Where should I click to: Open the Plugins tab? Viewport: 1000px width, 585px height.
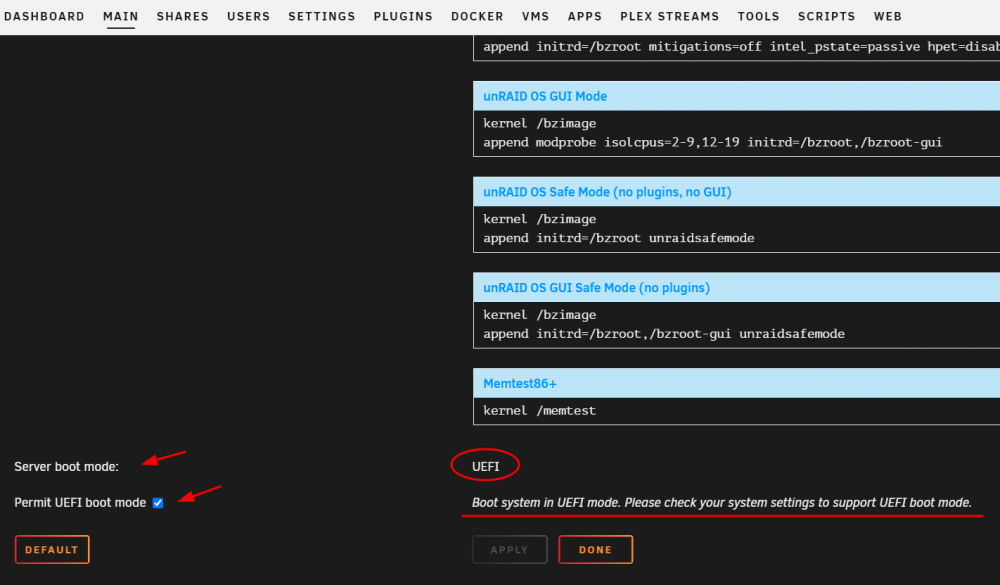pyautogui.click(x=403, y=17)
